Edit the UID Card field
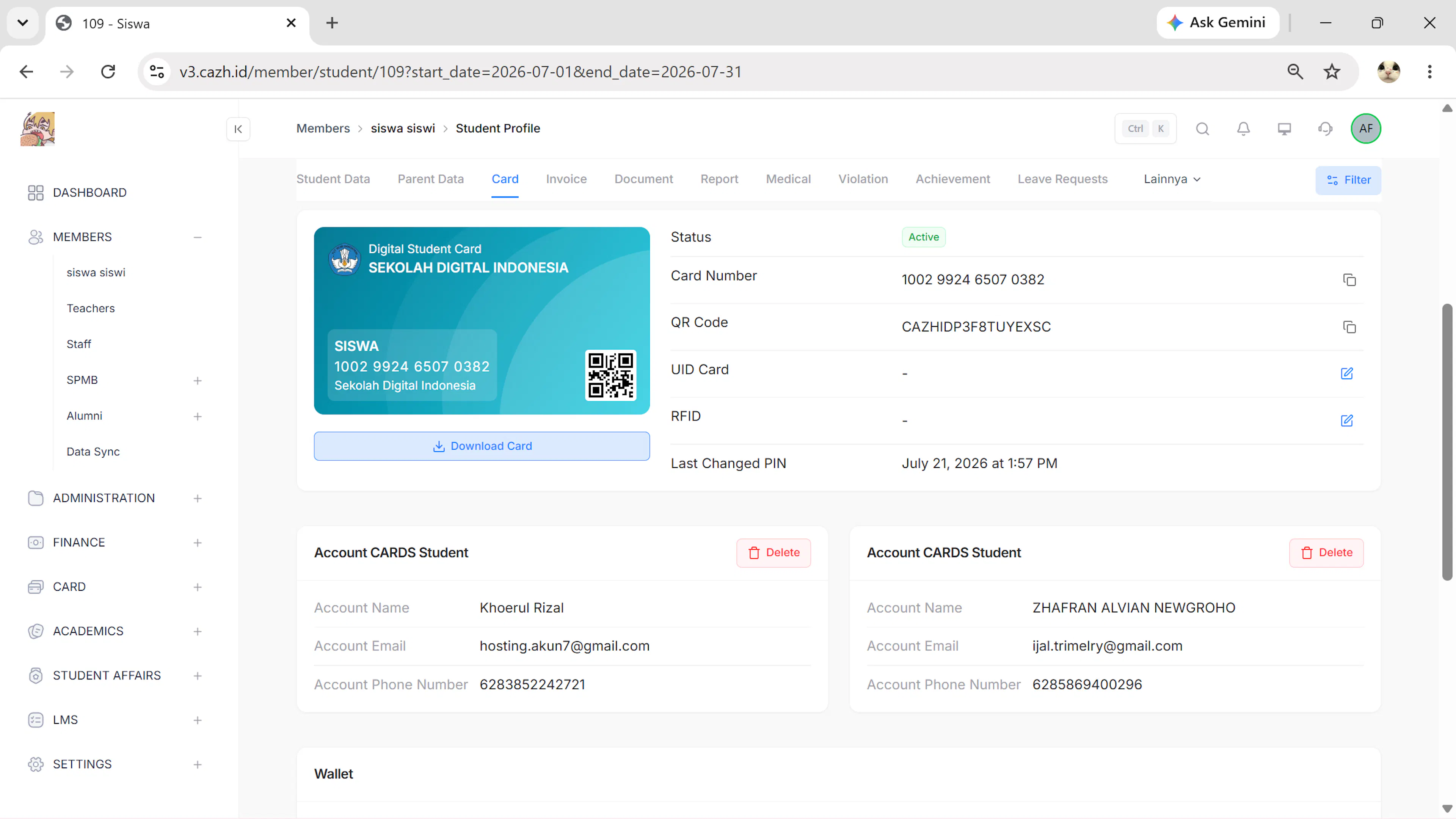This screenshot has height=819, width=1456. coord(1347,373)
